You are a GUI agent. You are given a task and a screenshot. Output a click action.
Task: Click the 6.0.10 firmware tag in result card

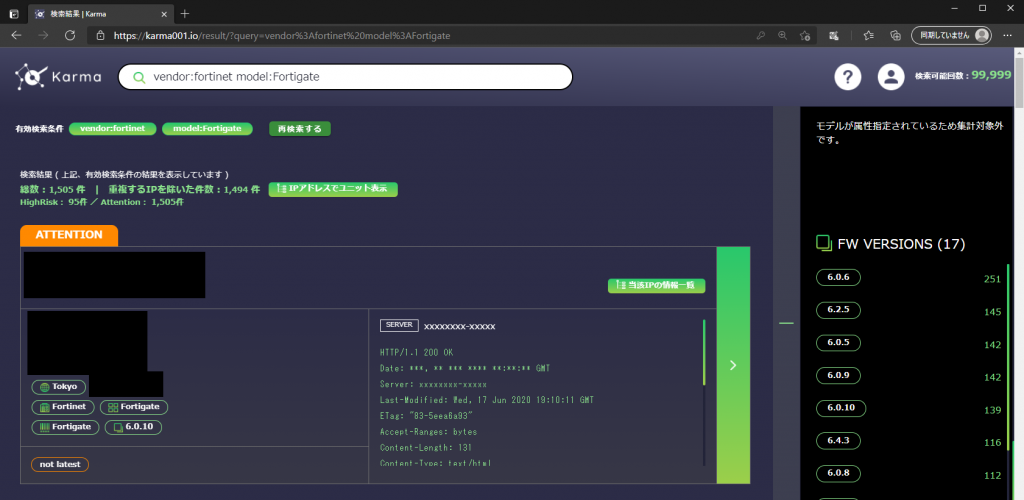coord(133,427)
